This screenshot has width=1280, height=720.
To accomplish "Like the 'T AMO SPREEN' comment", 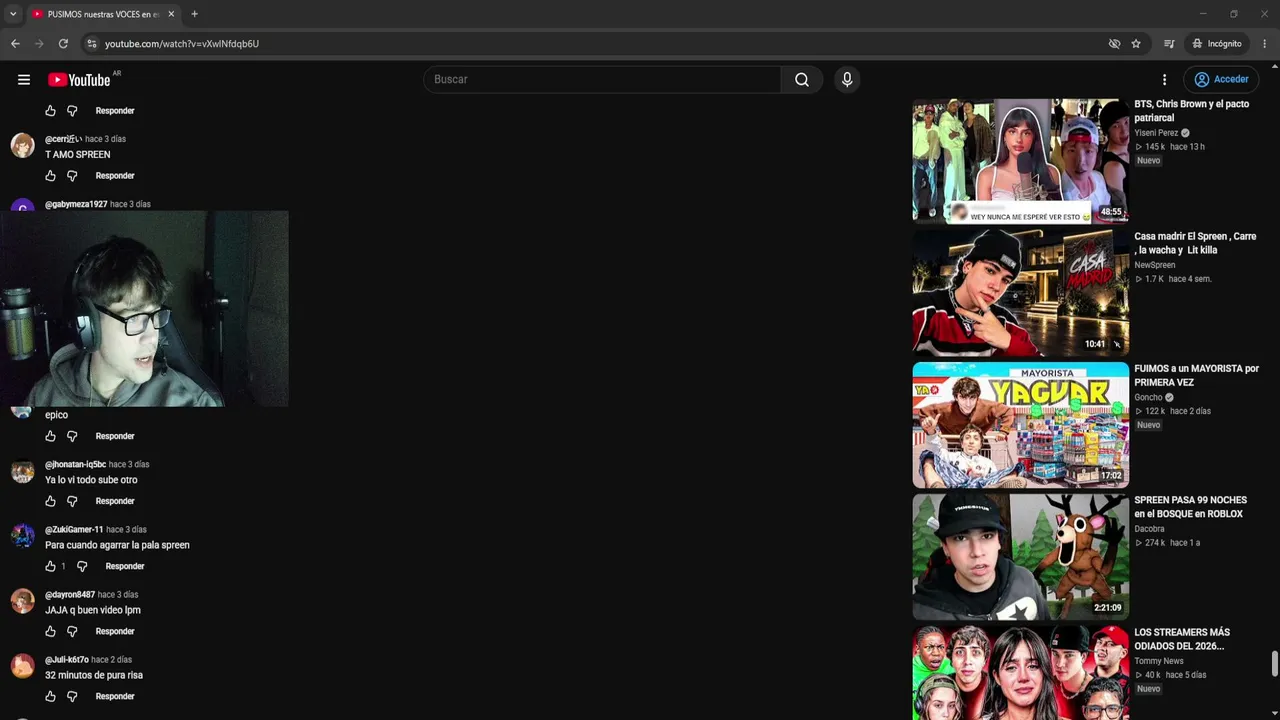I will pyautogui.click(x=51, y=176).
